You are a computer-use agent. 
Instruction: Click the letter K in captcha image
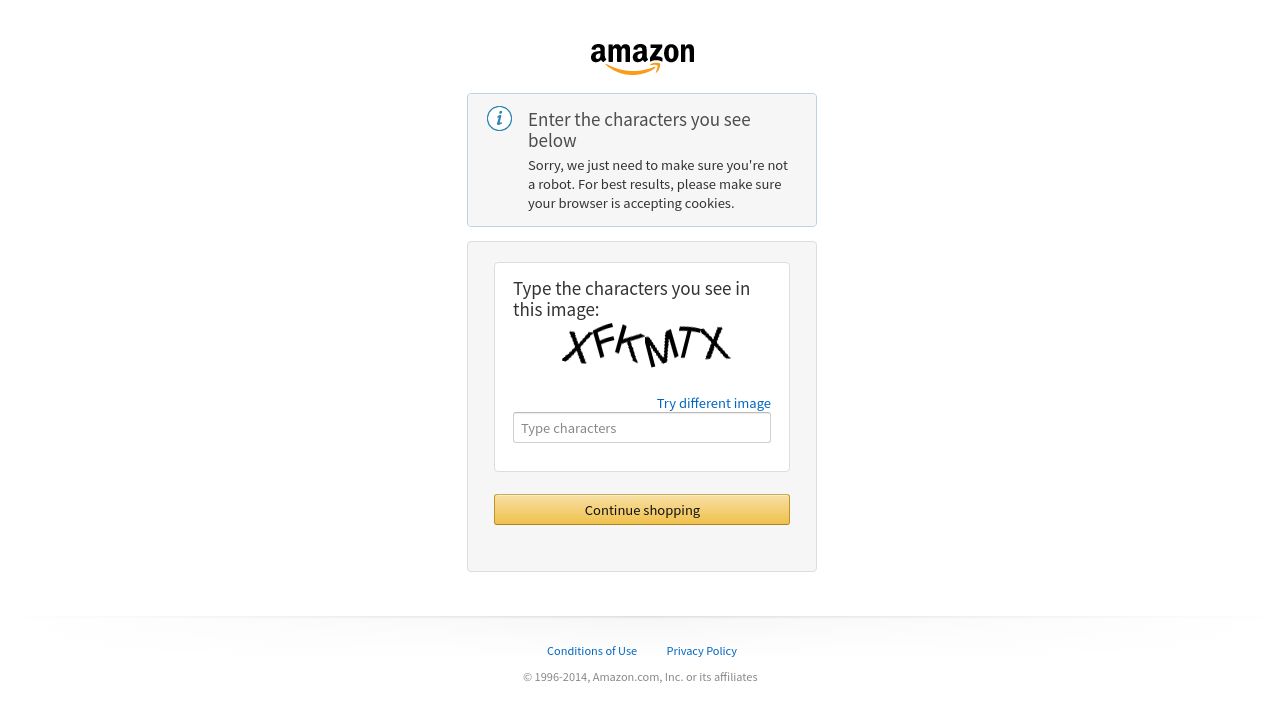(630, 343)
